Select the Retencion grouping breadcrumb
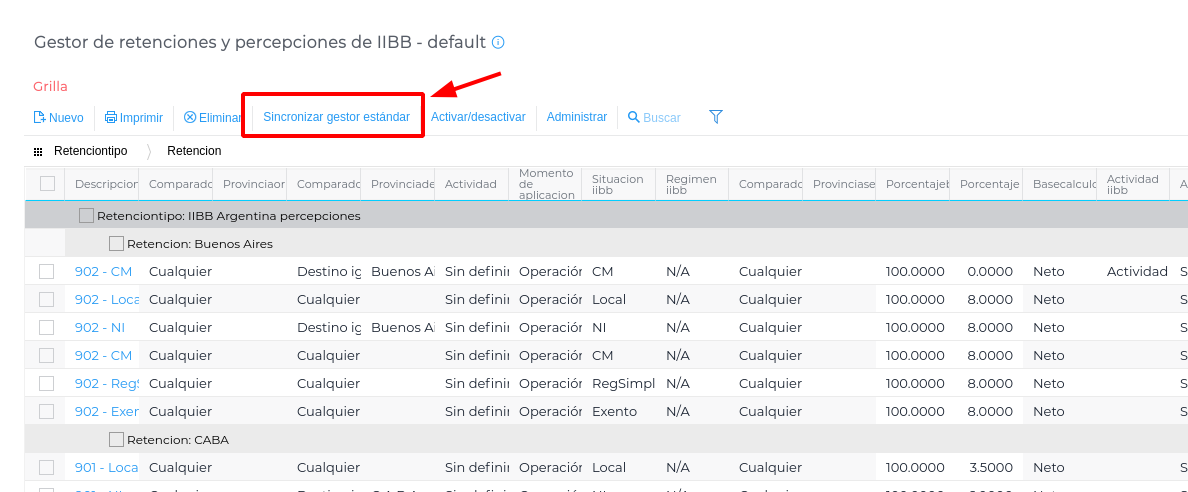1188x492 pixels. pos(194,151)
